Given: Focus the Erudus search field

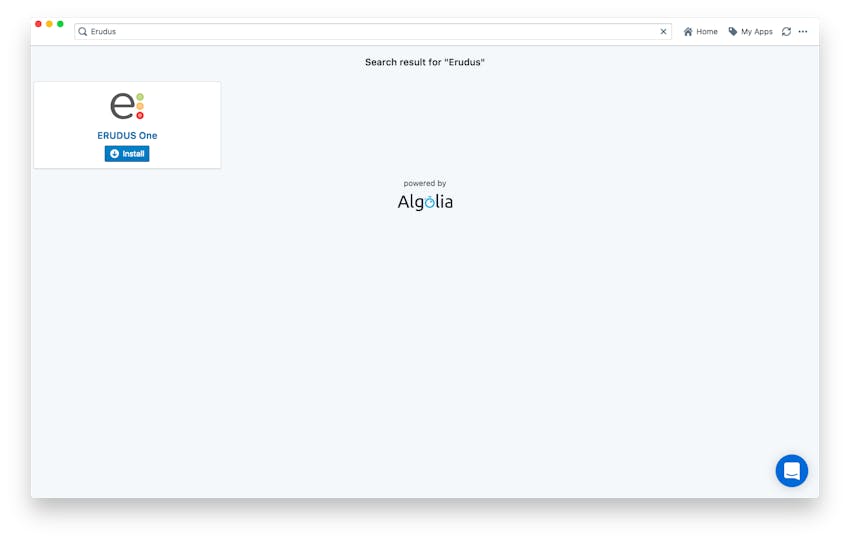Looking at the screenshot, I should coord(373,31).
